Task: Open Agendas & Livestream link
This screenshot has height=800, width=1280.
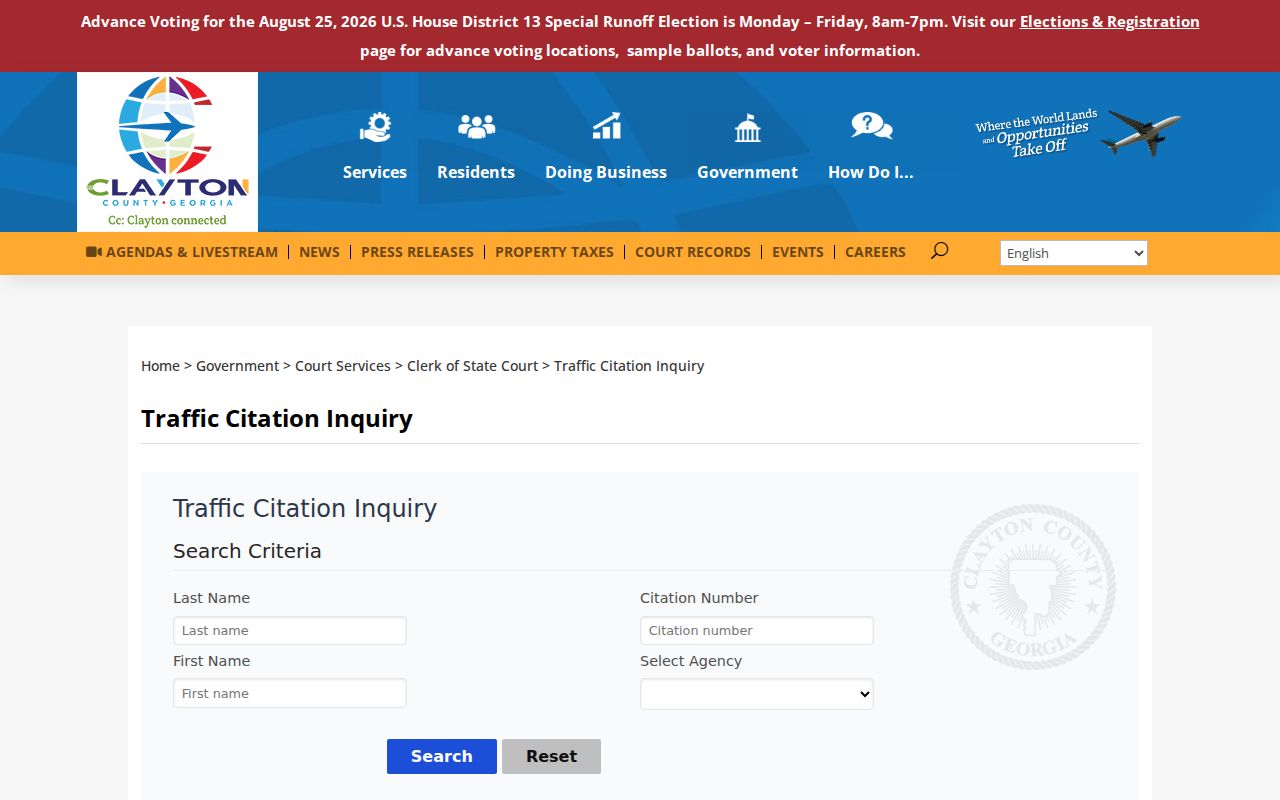Action: 182,252
